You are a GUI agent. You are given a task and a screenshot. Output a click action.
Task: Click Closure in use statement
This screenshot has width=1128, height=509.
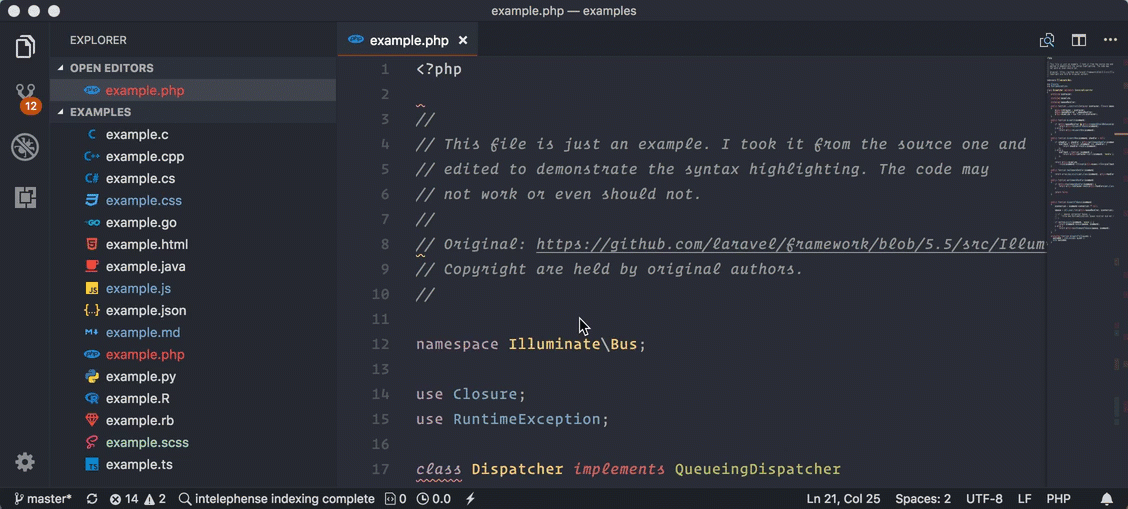485,394
